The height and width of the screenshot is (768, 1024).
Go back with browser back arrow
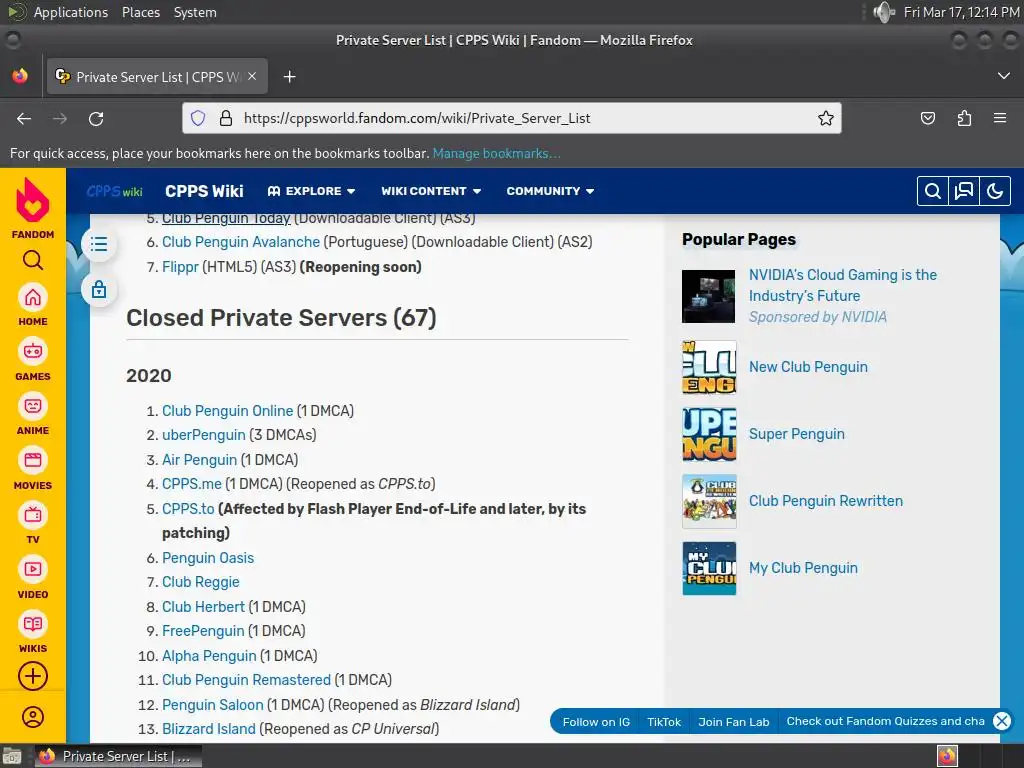point(24,118)
